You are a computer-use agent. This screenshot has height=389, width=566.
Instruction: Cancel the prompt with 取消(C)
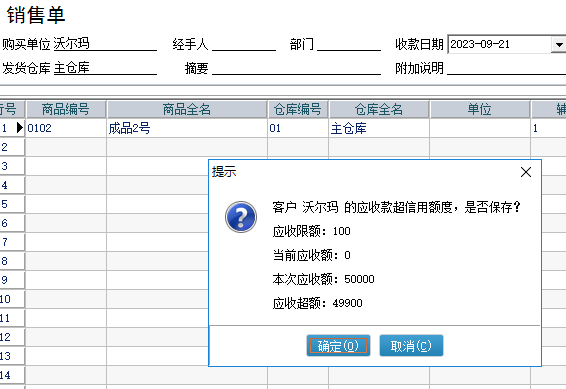[411, 346]
